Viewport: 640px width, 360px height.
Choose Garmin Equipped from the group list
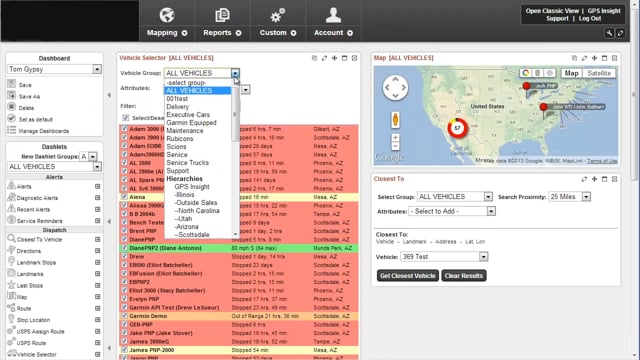click(x=191, y=122)
